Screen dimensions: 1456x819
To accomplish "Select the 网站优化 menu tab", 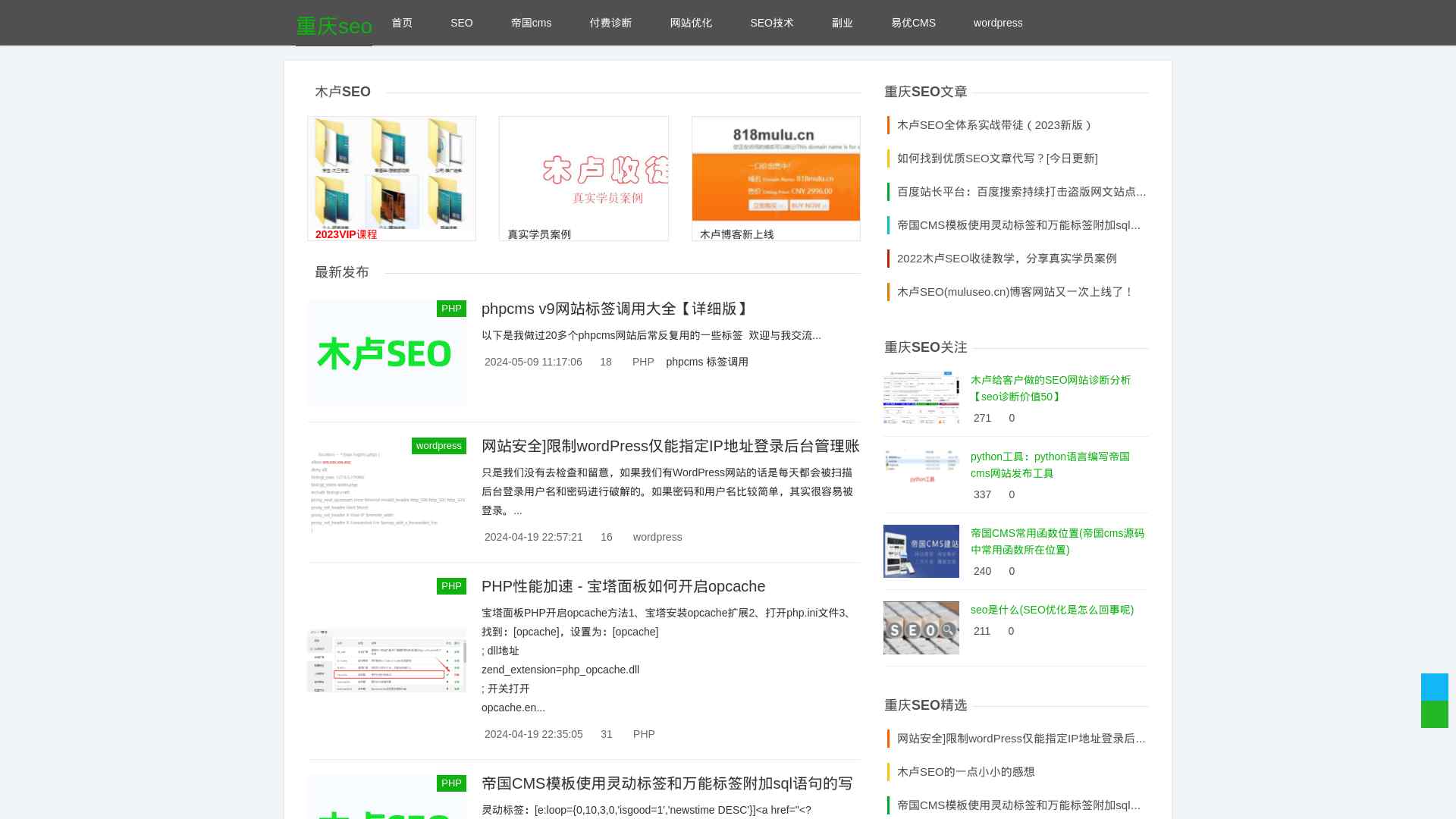I will click(691, 22).
